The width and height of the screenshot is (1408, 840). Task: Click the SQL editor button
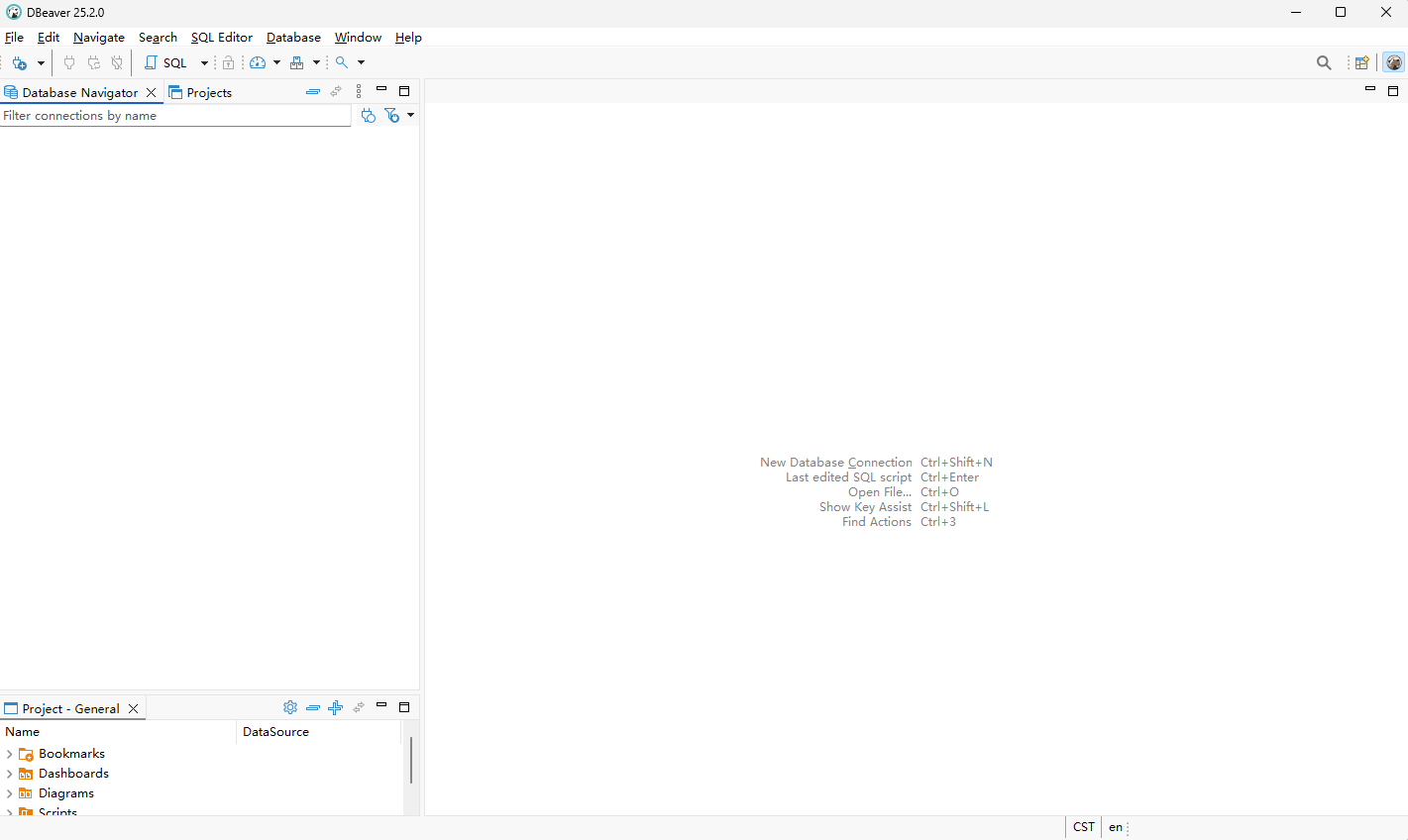[166, 62]
